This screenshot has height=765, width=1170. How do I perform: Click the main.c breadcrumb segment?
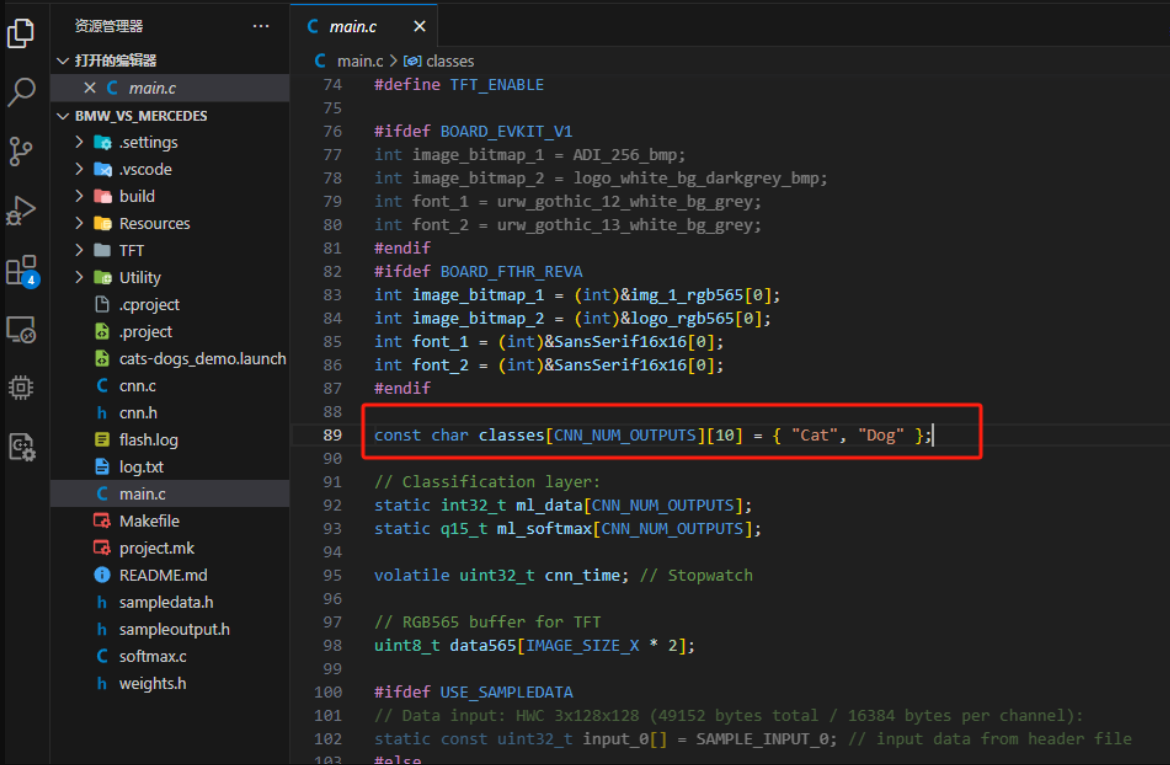(x=360, y=61)
